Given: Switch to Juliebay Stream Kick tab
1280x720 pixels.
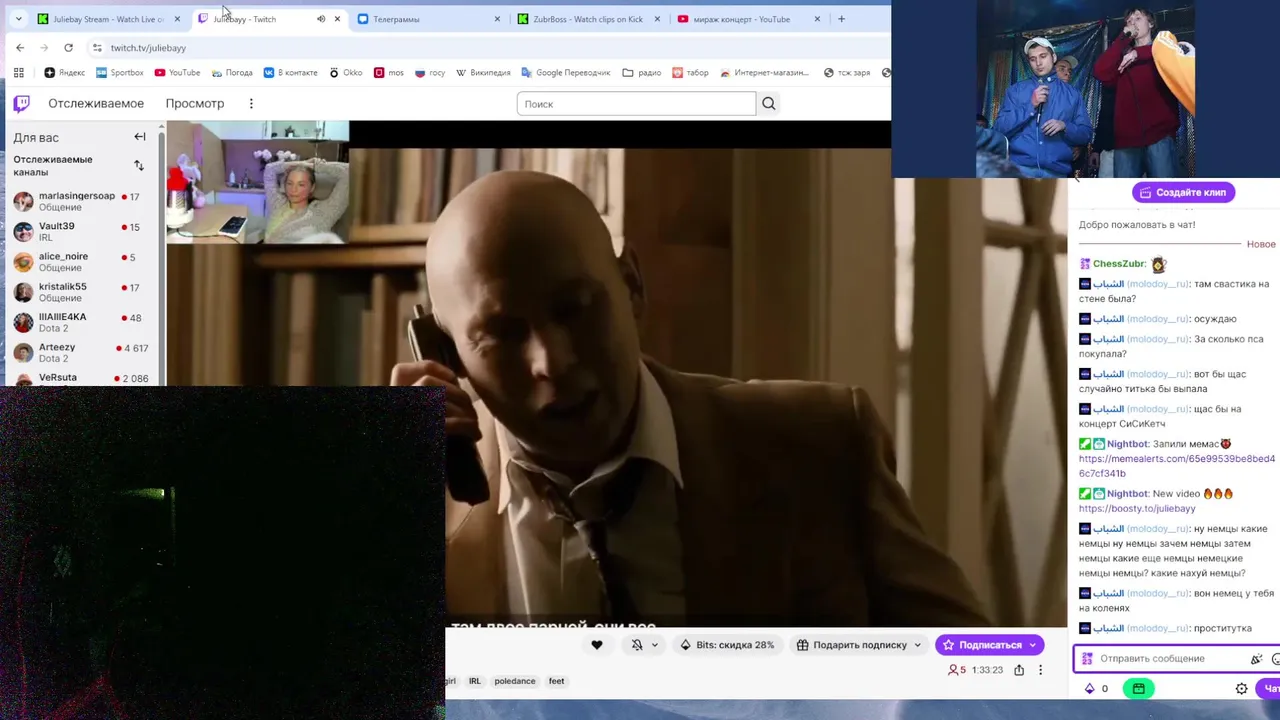Looking at the screenshot, I should tap(109, 19).
